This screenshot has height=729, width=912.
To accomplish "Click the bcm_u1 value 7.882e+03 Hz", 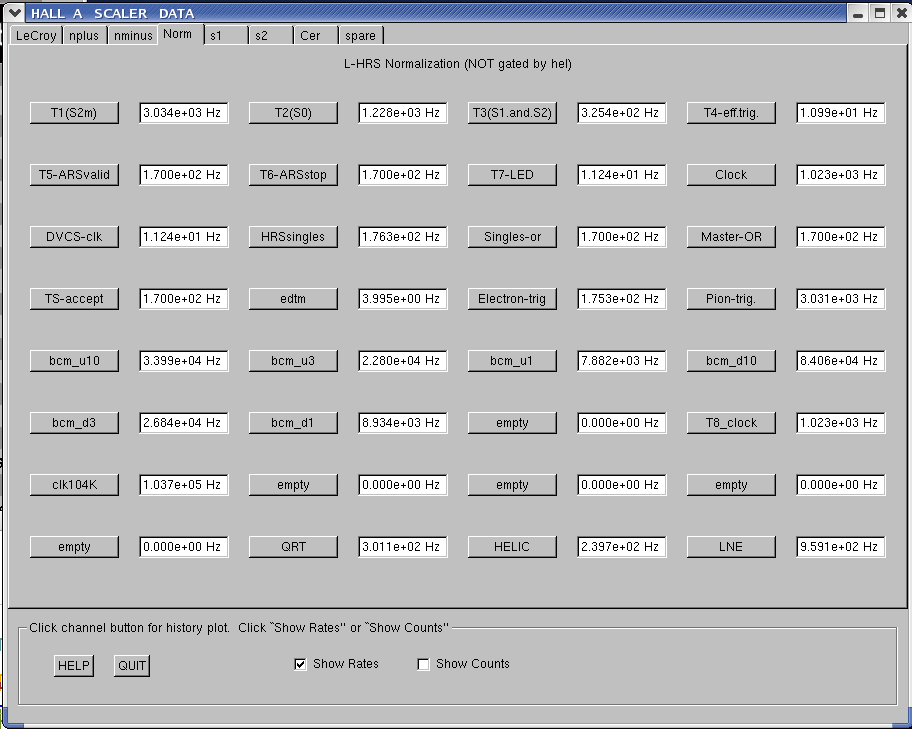I will (x=622, y=361).
